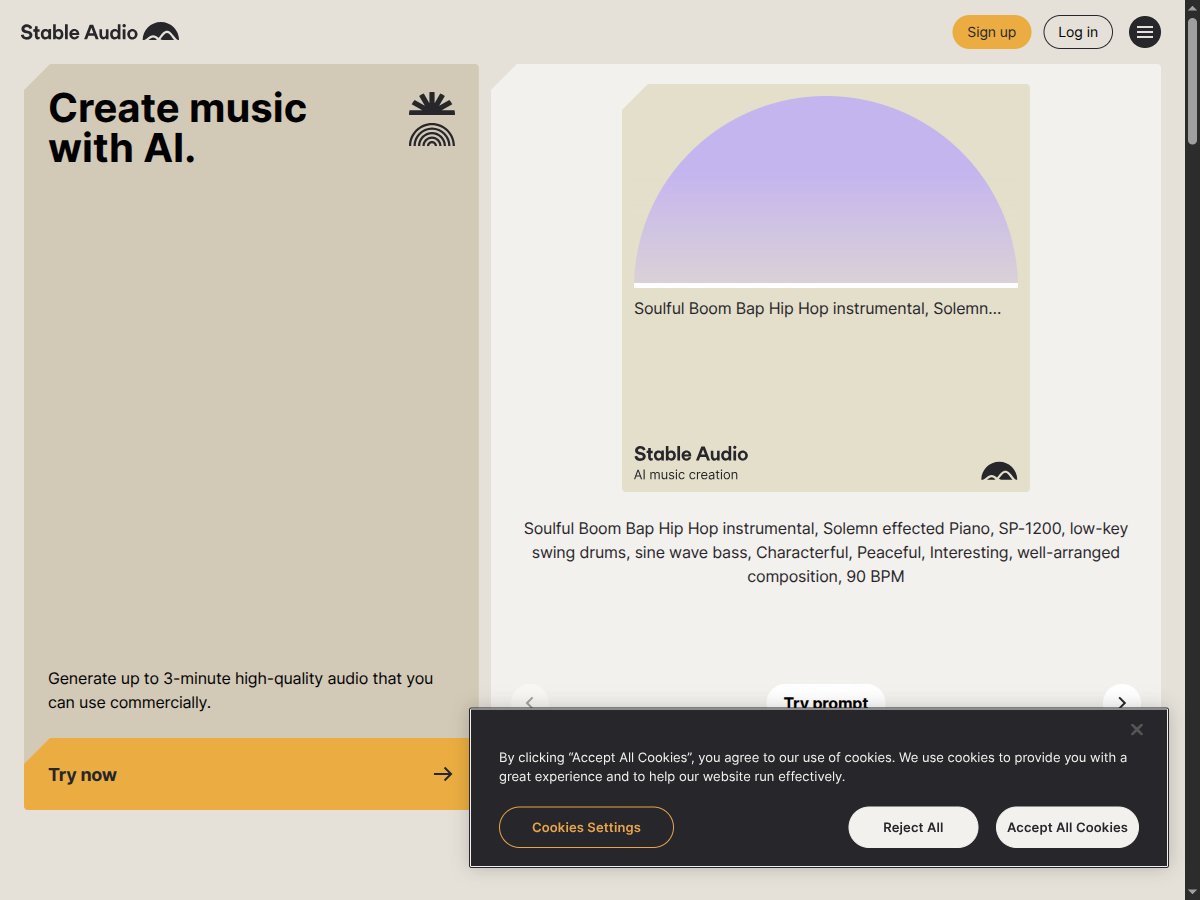Accept All Cookies
The height and width of the screenshot is (900, 1200).
(1067, 827)
